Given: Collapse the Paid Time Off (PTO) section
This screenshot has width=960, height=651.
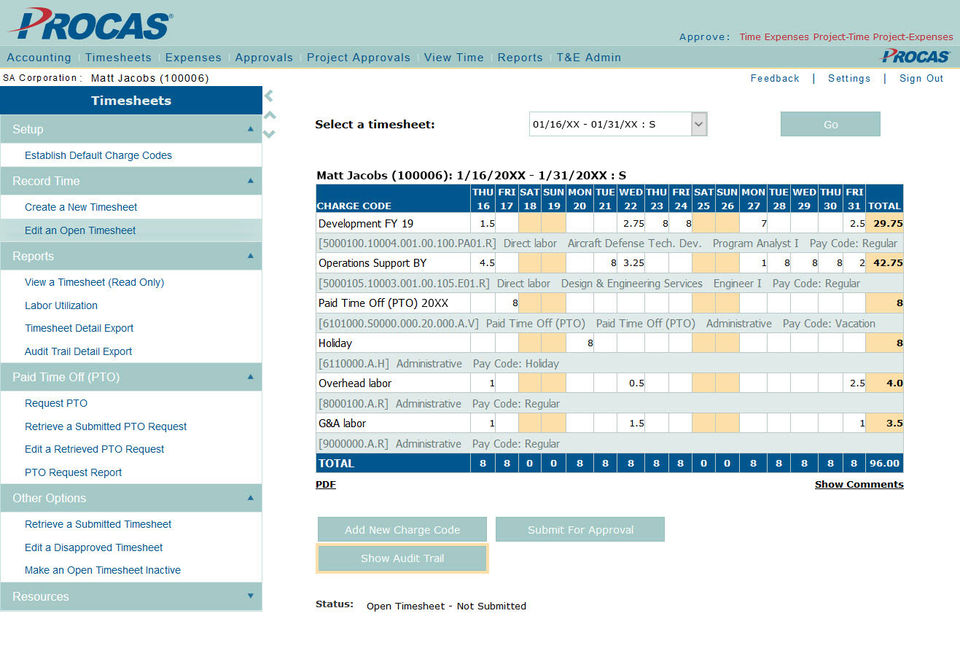Looking at the screenshot, I should tap(250, 377).
